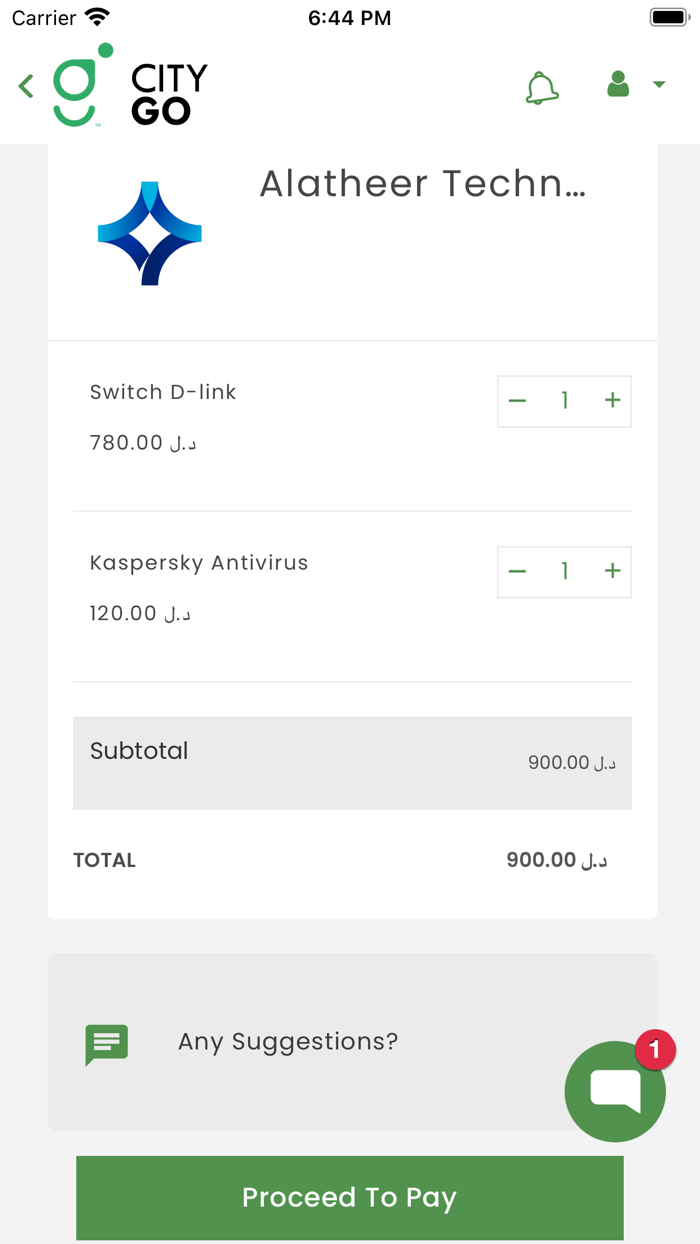Select the Kaspersky Antivirus item name
This screenshot has height=1244, width=700.
point(199,563)
